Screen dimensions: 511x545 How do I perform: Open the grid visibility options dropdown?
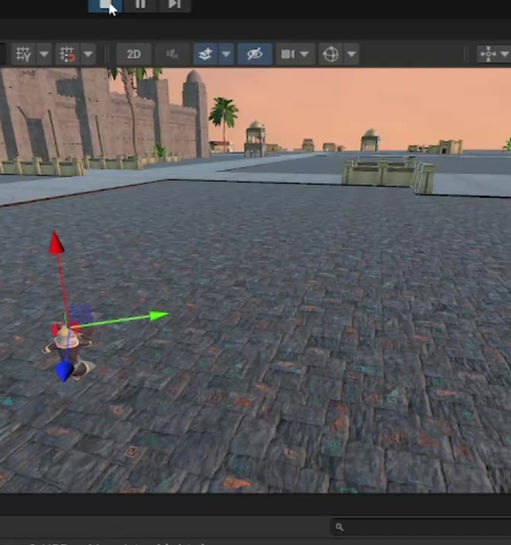[44, 54]
